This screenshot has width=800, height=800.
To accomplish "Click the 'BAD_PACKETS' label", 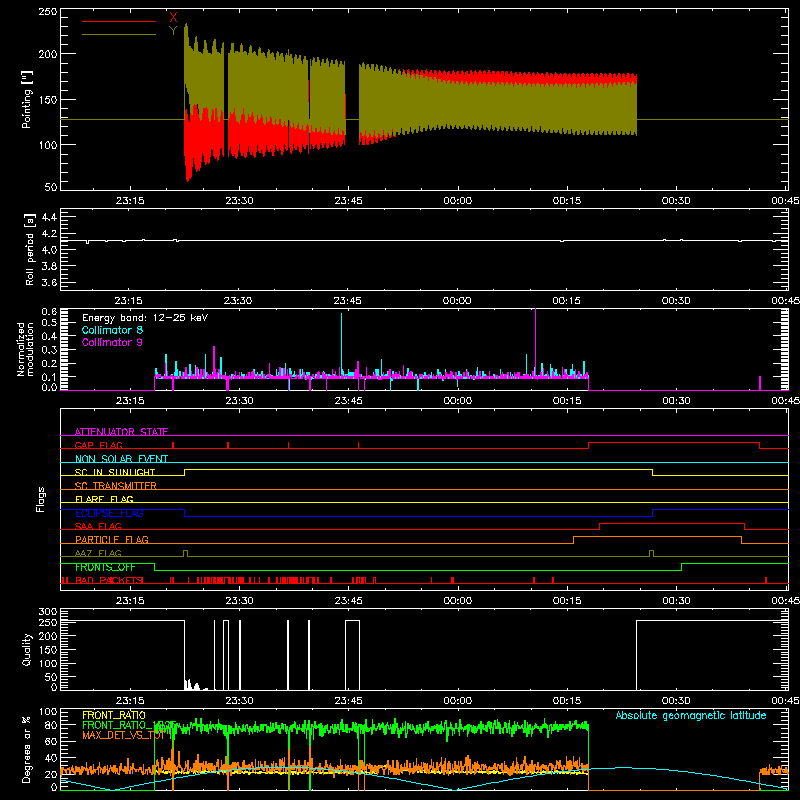I will point(109,580).
